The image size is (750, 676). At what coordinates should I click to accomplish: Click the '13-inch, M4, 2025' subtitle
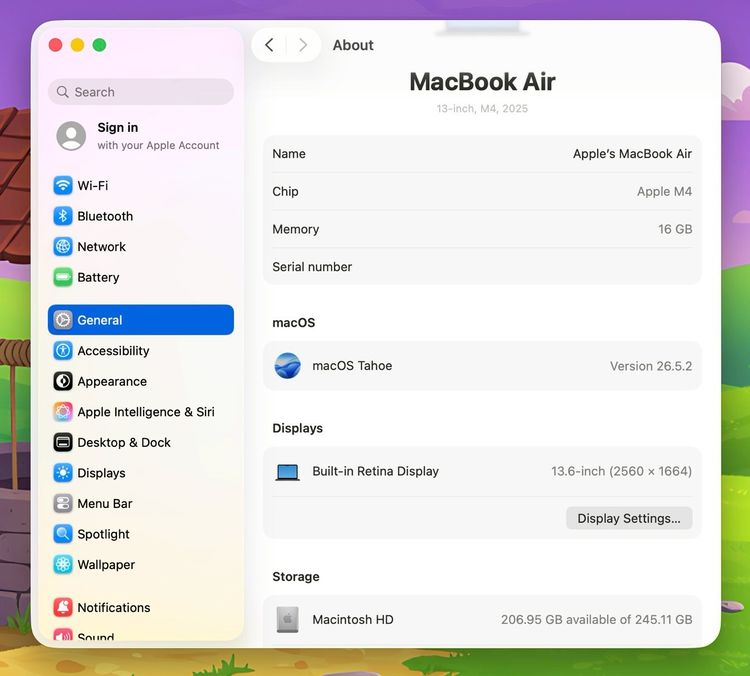(x=482, y=109)
